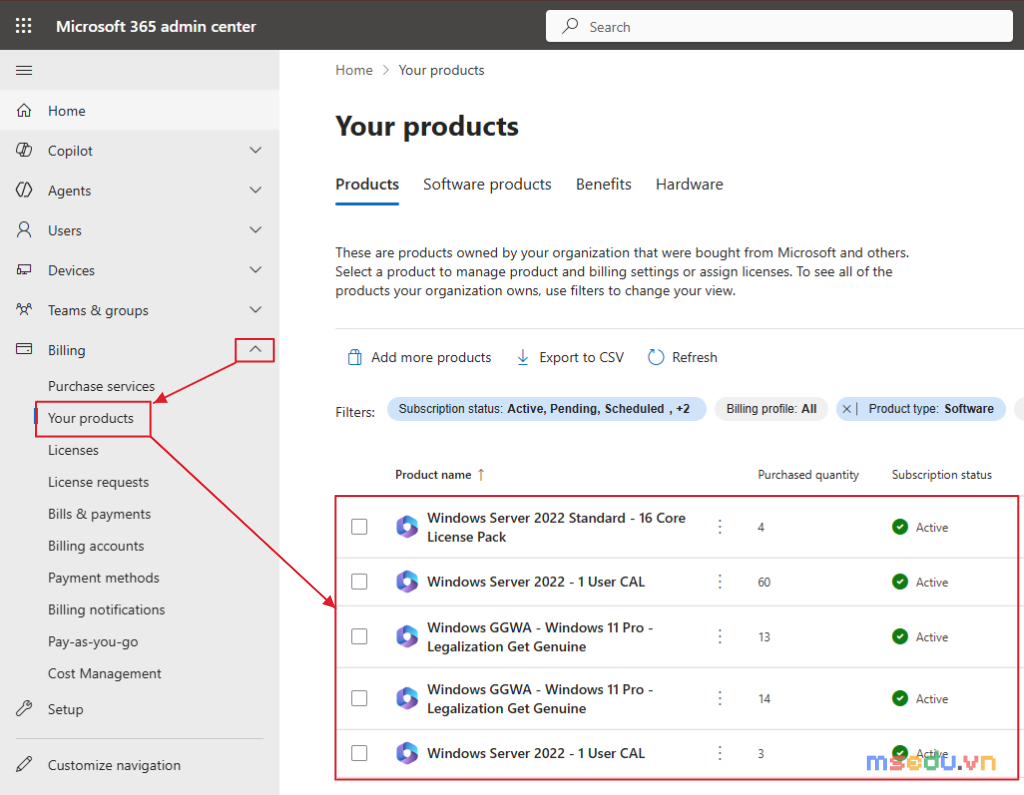The image size is (1024, 795).
Task: Select checkbox for User CAL with quantity 60
Action: click(x=359, y=581)
